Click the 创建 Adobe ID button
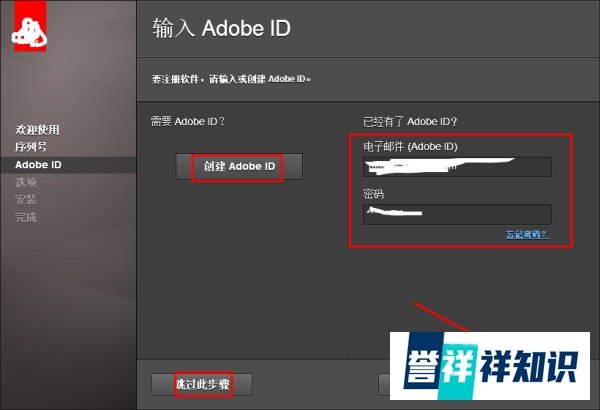 [x=239, y=167]
